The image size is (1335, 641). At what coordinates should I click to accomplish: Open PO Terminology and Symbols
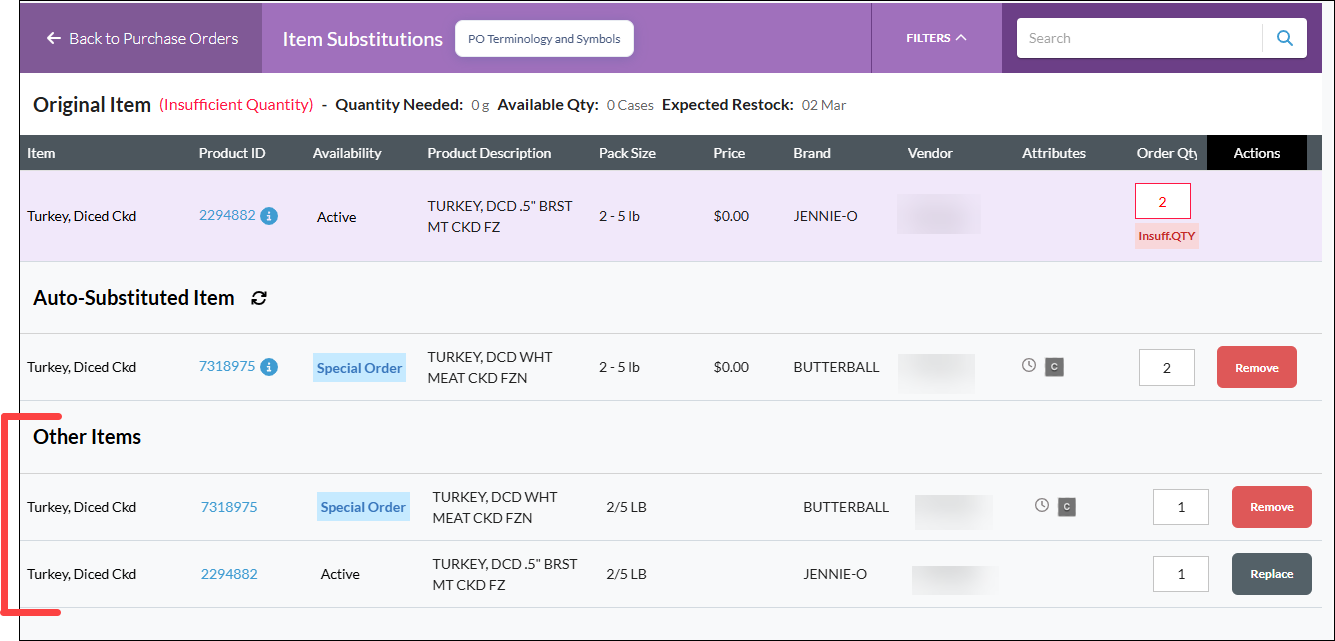click(544, 39)
